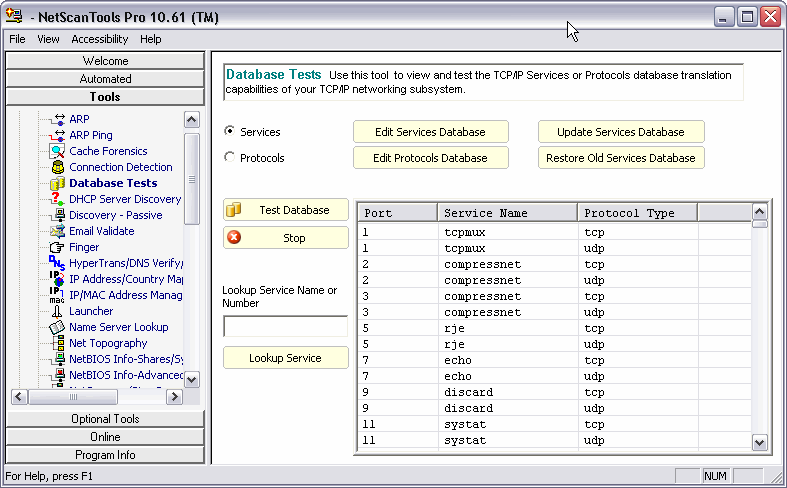Collapse the Tools panel header
Viewport: 787px width, 488px height.
105,97
